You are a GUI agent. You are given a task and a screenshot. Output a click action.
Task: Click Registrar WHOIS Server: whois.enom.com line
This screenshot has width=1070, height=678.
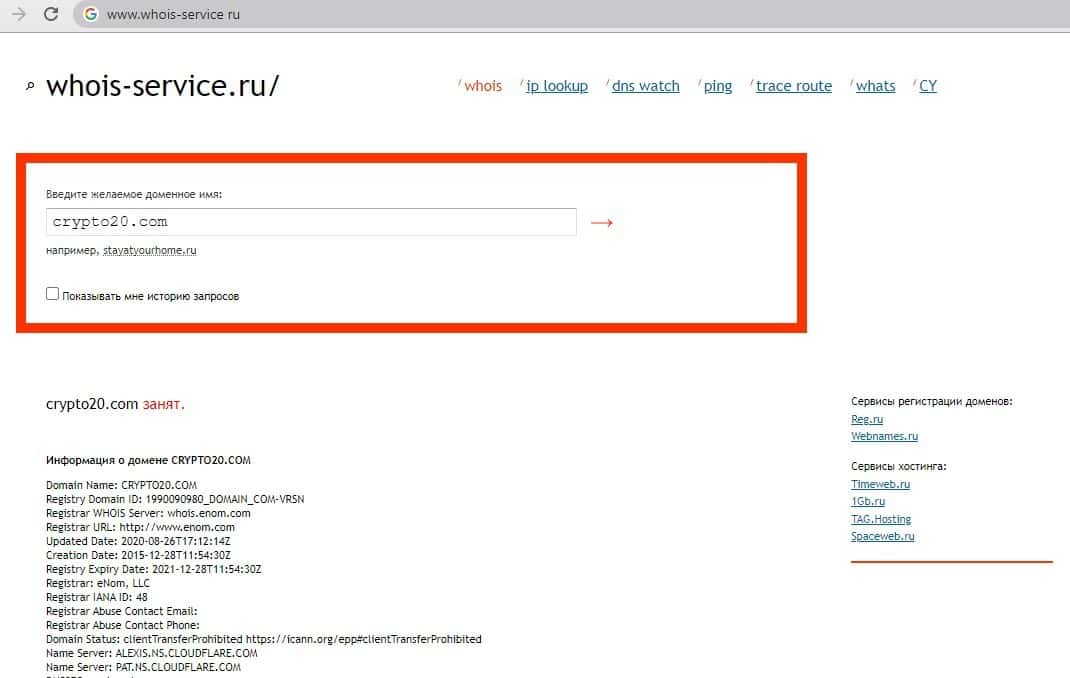click(148, 513)
